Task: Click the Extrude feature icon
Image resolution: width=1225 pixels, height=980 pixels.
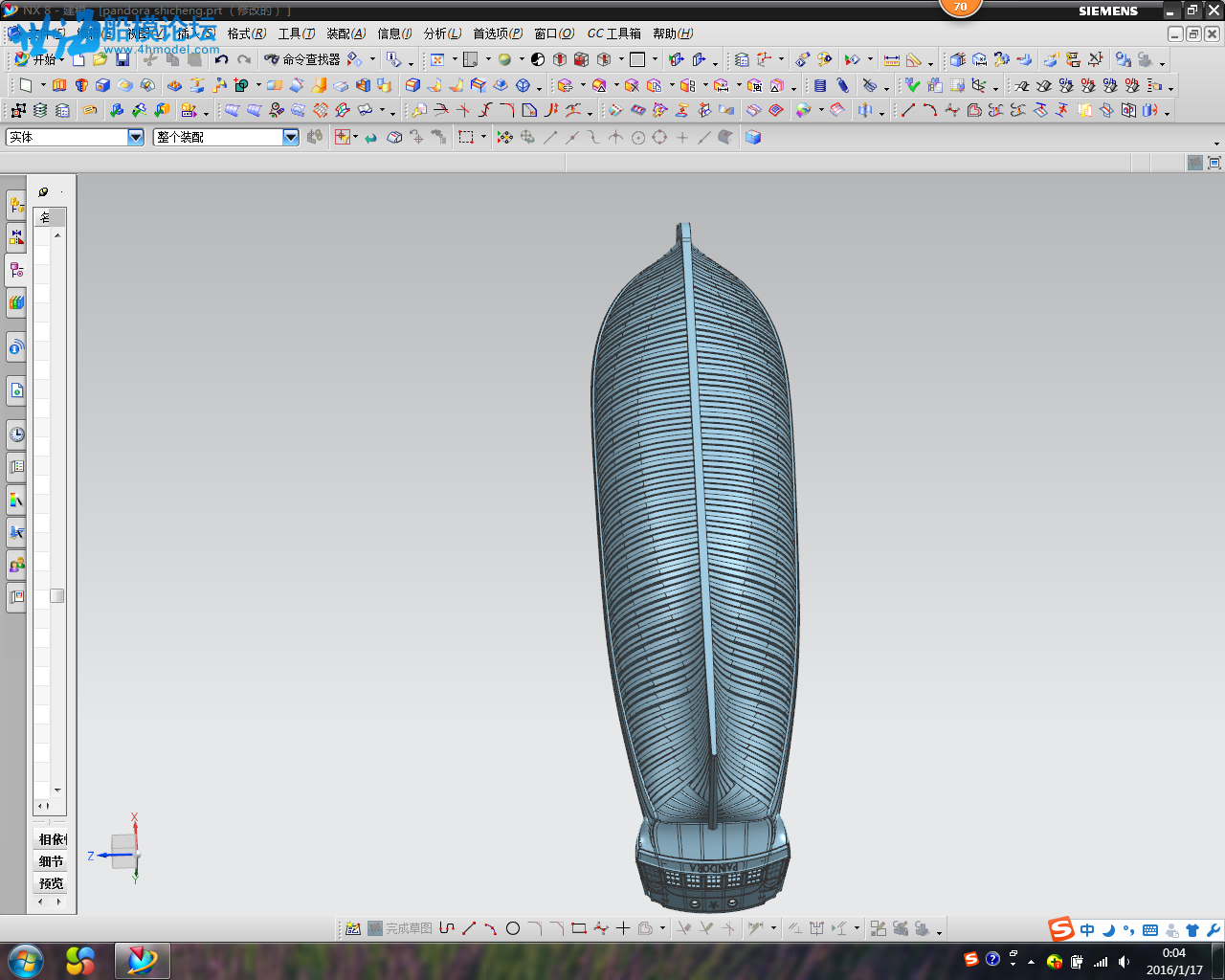Action: (x=59, y=85)
